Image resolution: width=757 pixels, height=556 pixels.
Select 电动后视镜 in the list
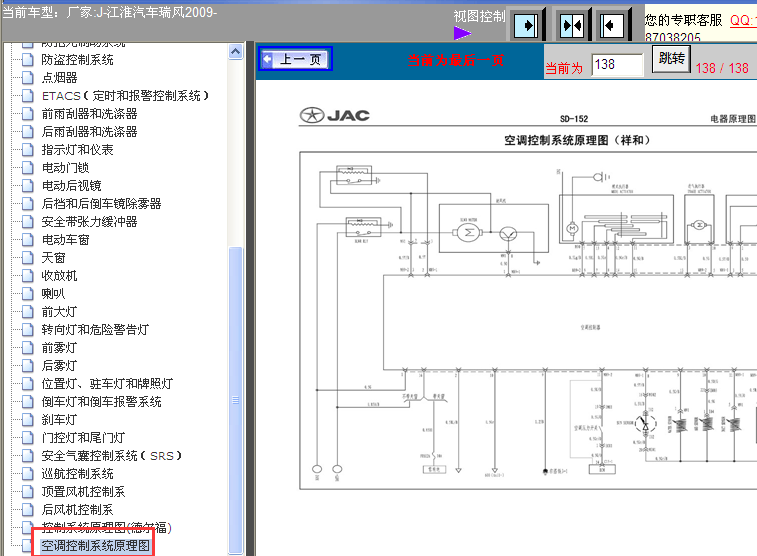71,186
